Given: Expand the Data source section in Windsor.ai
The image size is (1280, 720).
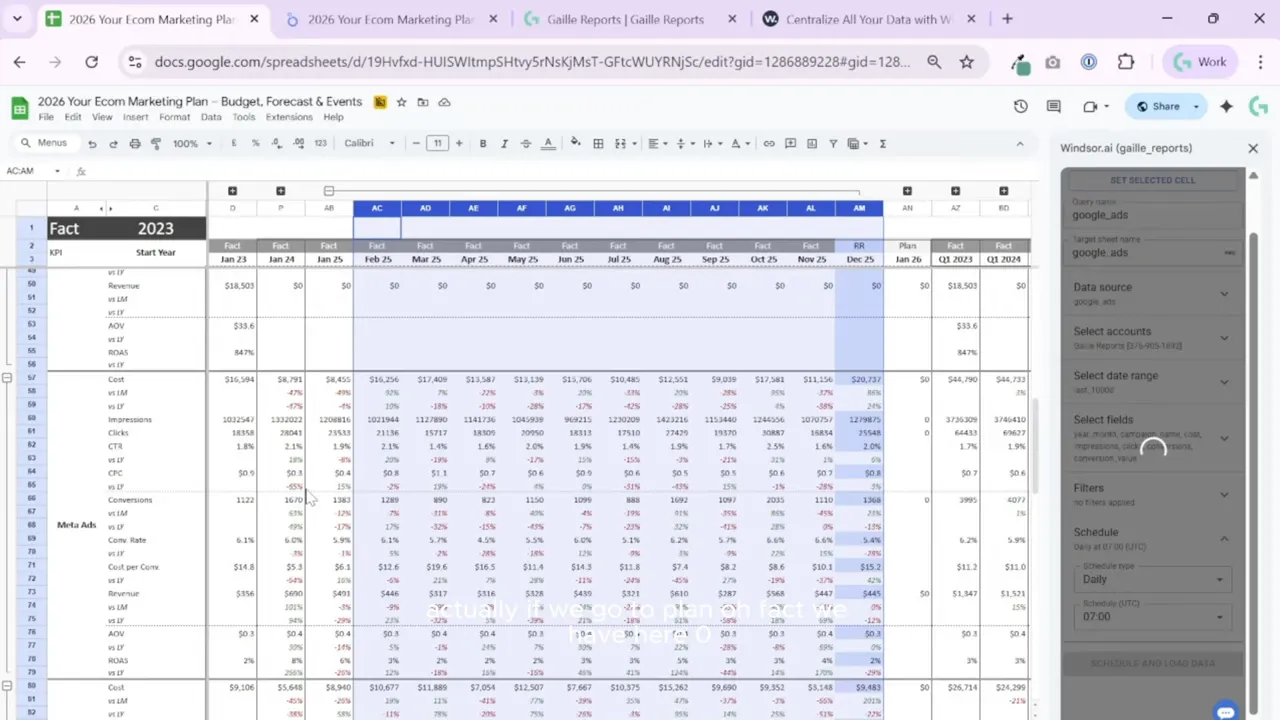Looking at the screenshot, I should (1224, 293).
